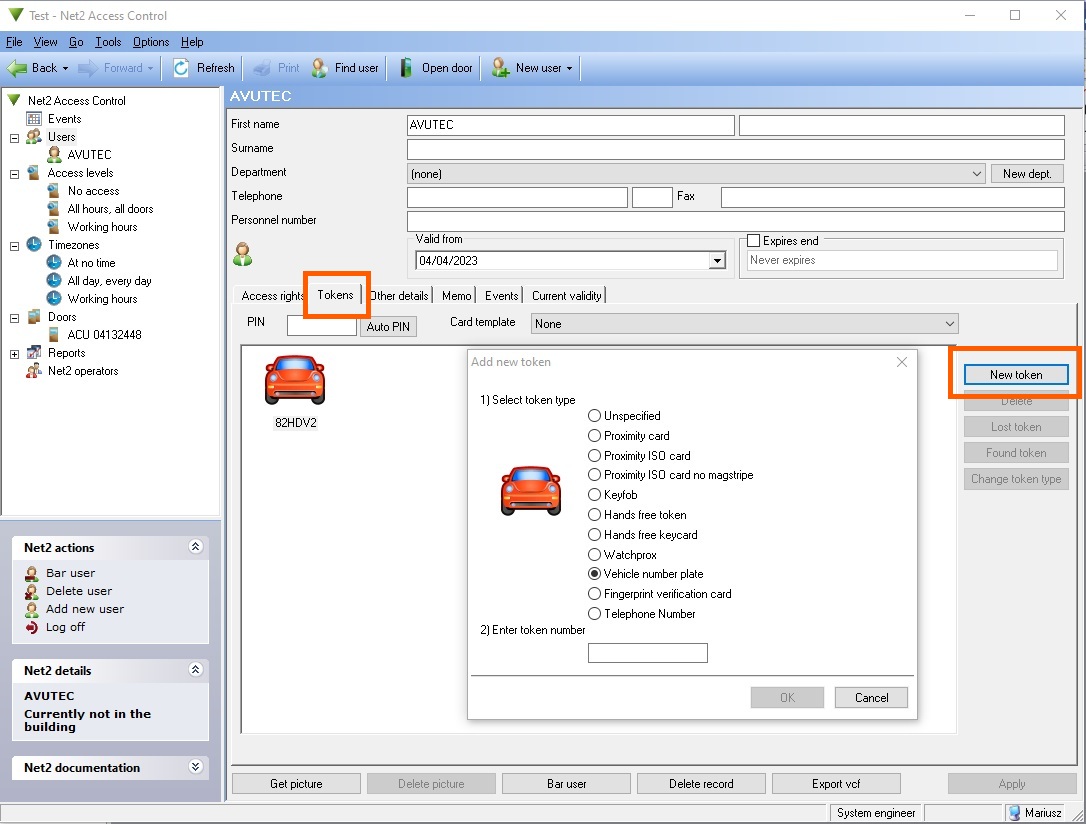Click the Reports icon in tree
1086x824 pixels.
(34, 352)
